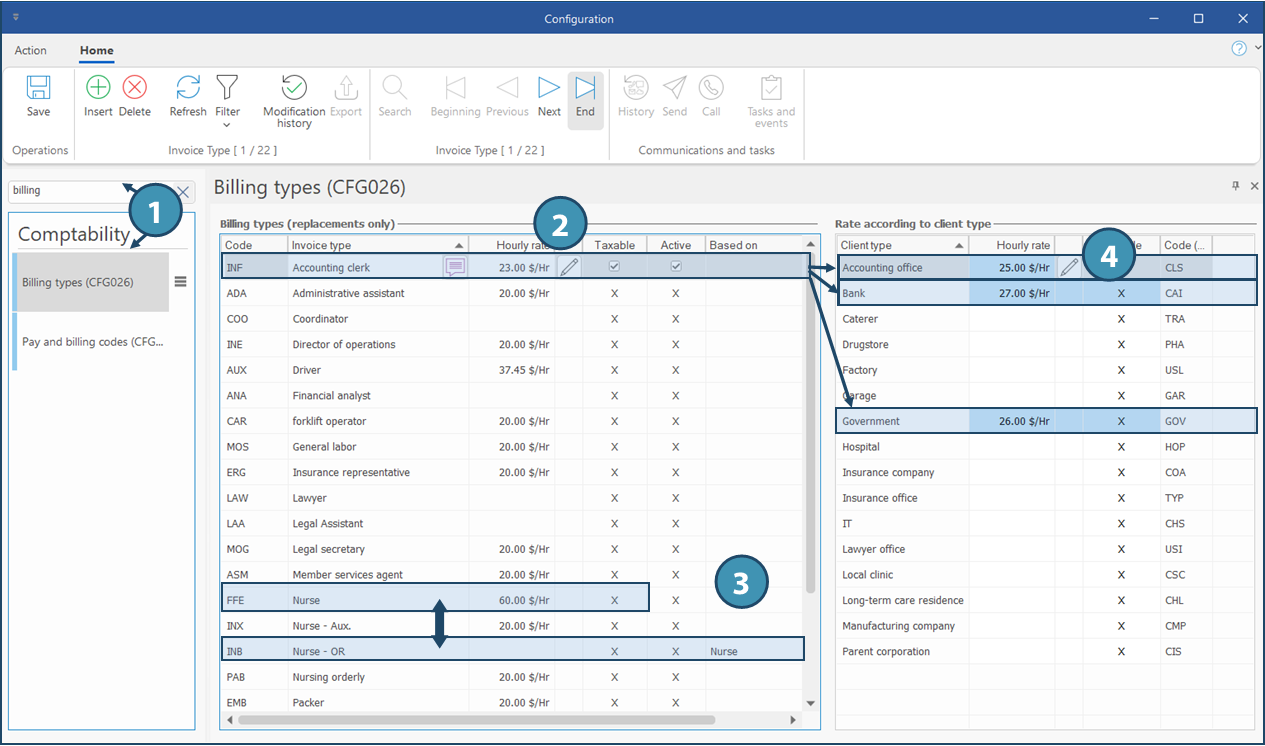Toggle Taxable mark for Administrative assistant row
Viewport: 1265px width, 746px height.
[x=614, y=293]
